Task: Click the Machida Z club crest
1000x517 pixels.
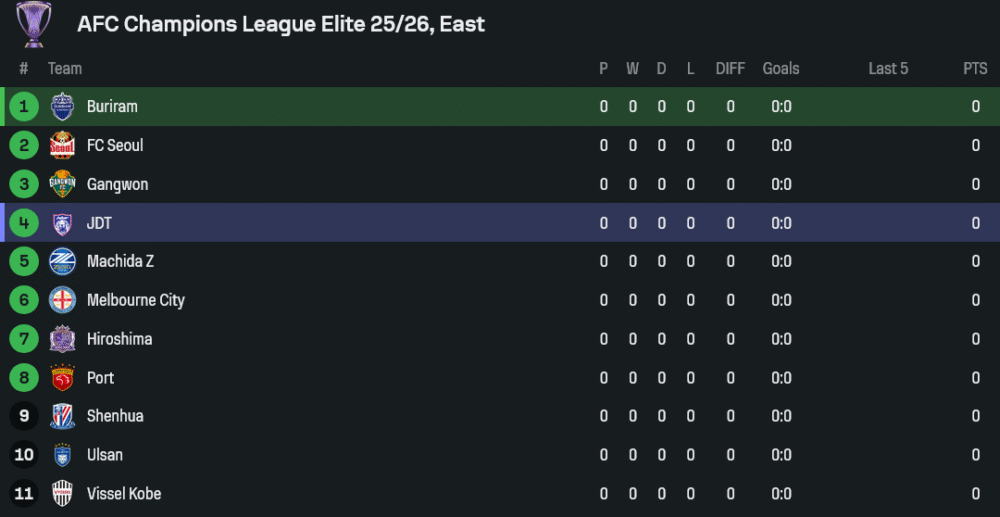Action: click(x=62, y=262)
